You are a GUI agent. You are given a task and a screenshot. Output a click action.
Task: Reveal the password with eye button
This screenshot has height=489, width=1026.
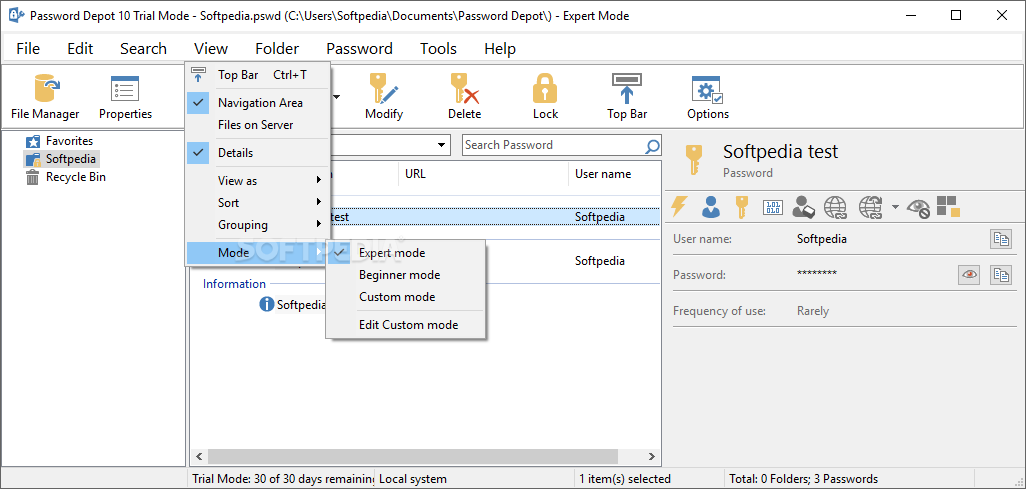(969, 275)
